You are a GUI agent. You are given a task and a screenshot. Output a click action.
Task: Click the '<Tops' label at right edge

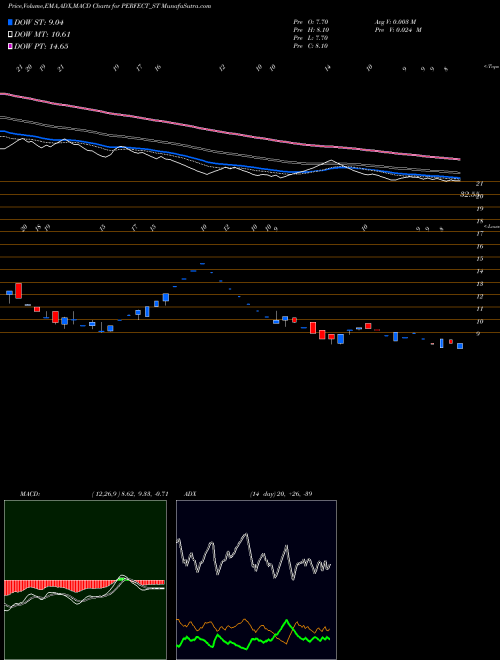(491, 67)
